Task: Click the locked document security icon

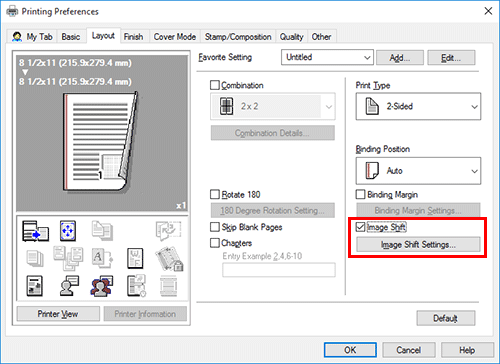Action: click(169, 258)
